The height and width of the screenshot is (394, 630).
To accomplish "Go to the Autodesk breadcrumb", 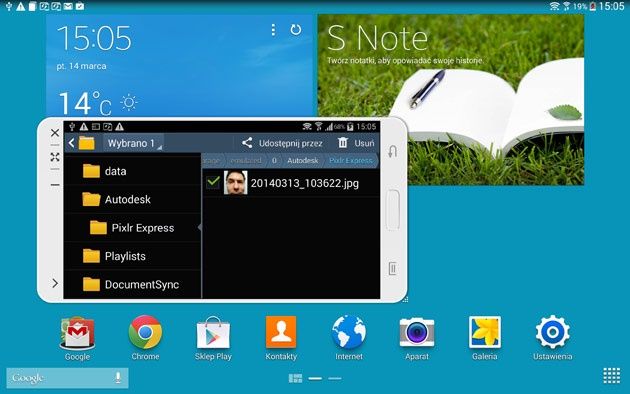I will pos(302,161).
